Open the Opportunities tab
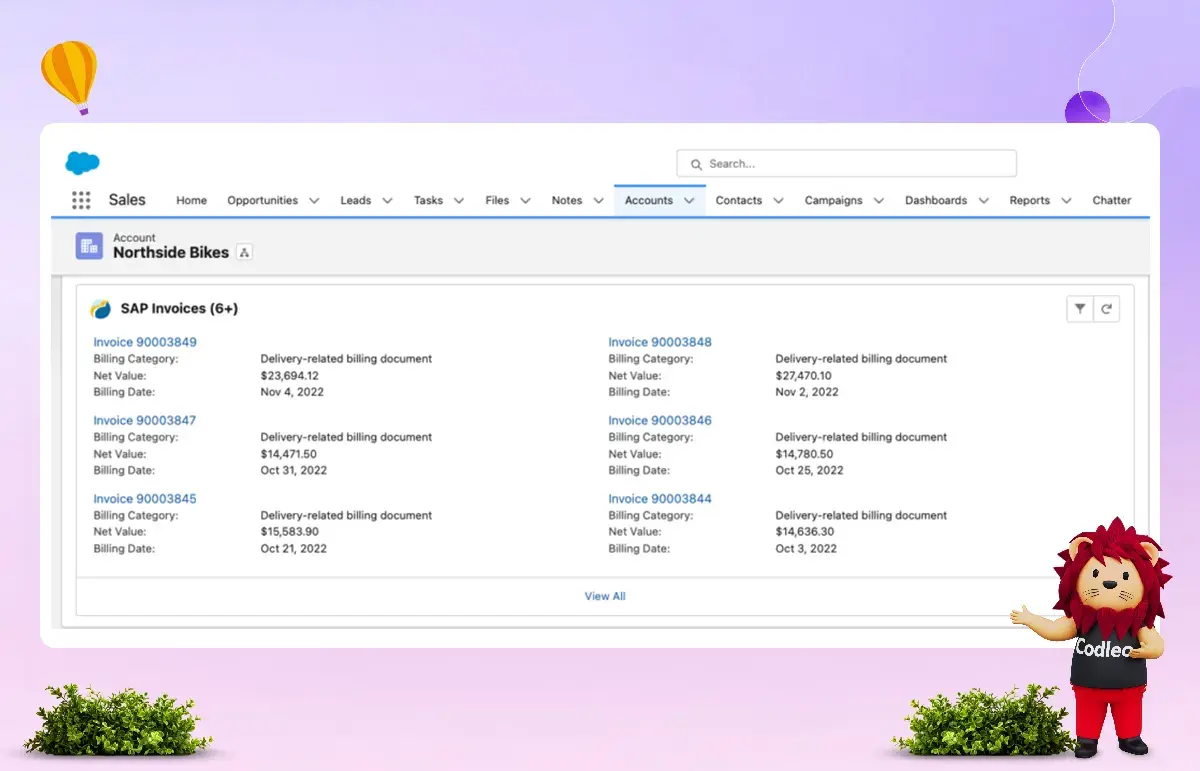Viewport: 1200px width, 771px height. (262, 200)
